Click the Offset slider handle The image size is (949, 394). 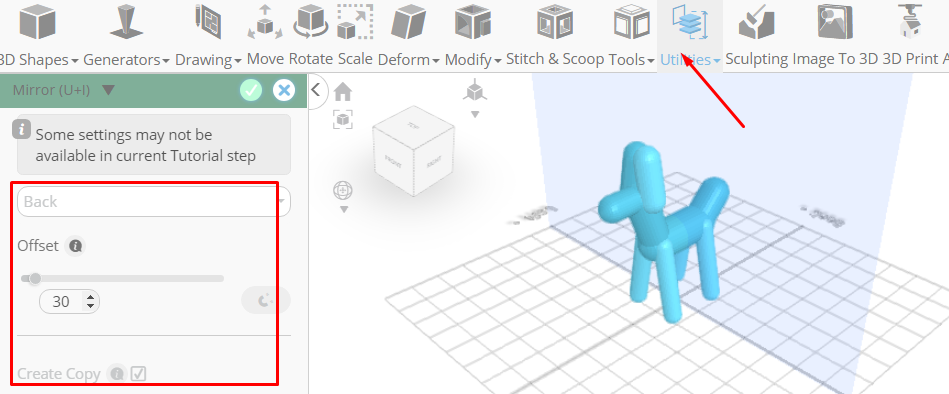(34, 278)
